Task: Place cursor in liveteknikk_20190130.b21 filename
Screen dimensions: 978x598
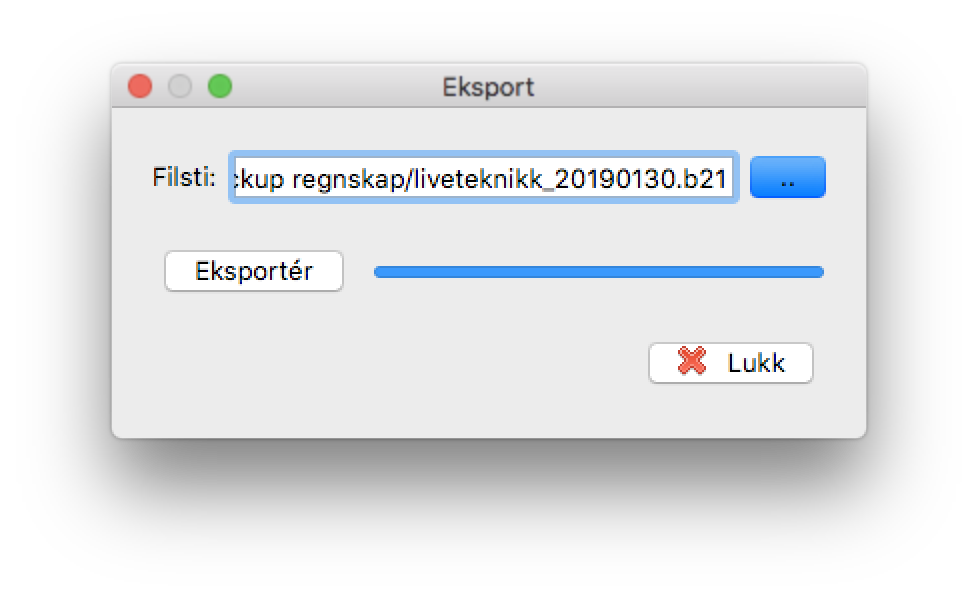Action: pos(570,179)
